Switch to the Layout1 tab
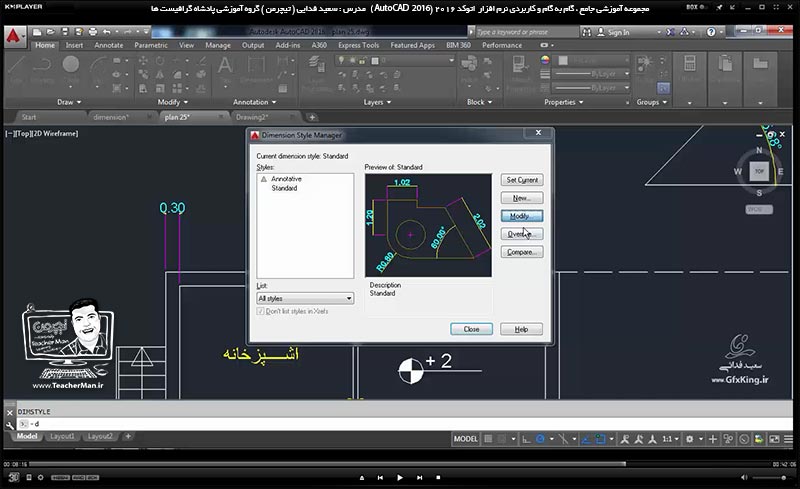The width and height of the screenshot is (800, 489). point(62,436)
